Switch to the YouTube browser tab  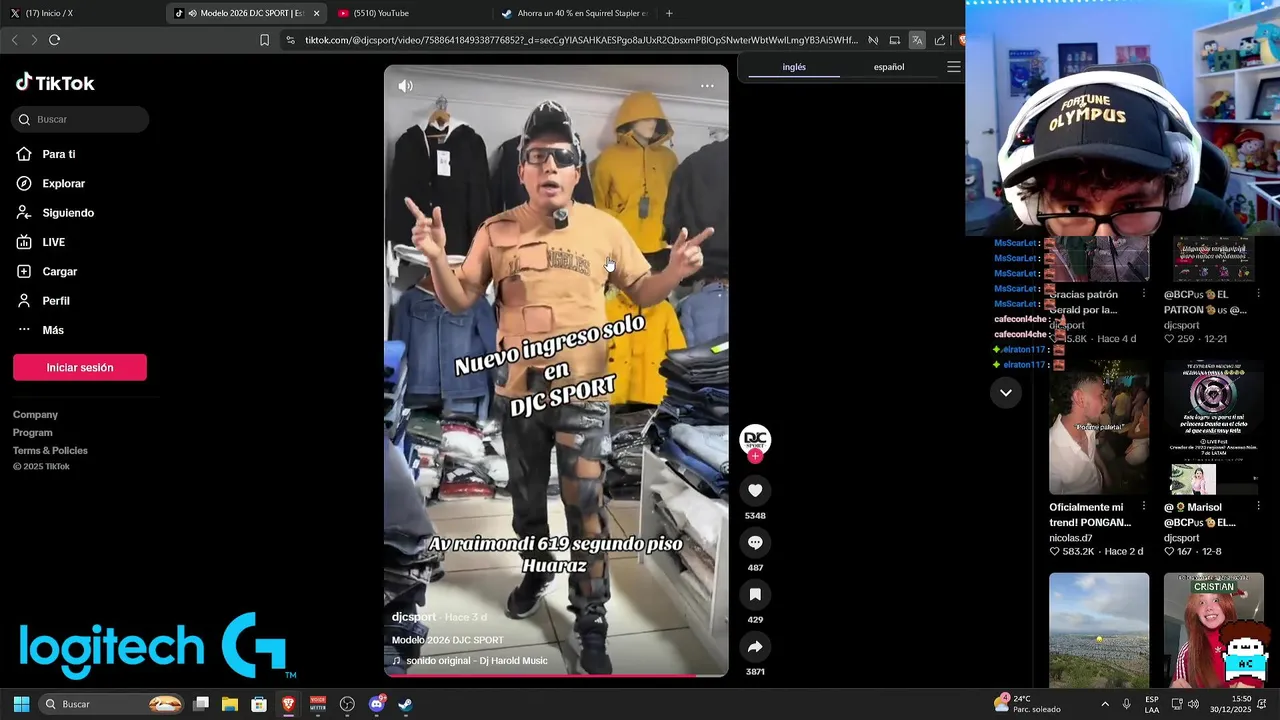click(411, 13)
